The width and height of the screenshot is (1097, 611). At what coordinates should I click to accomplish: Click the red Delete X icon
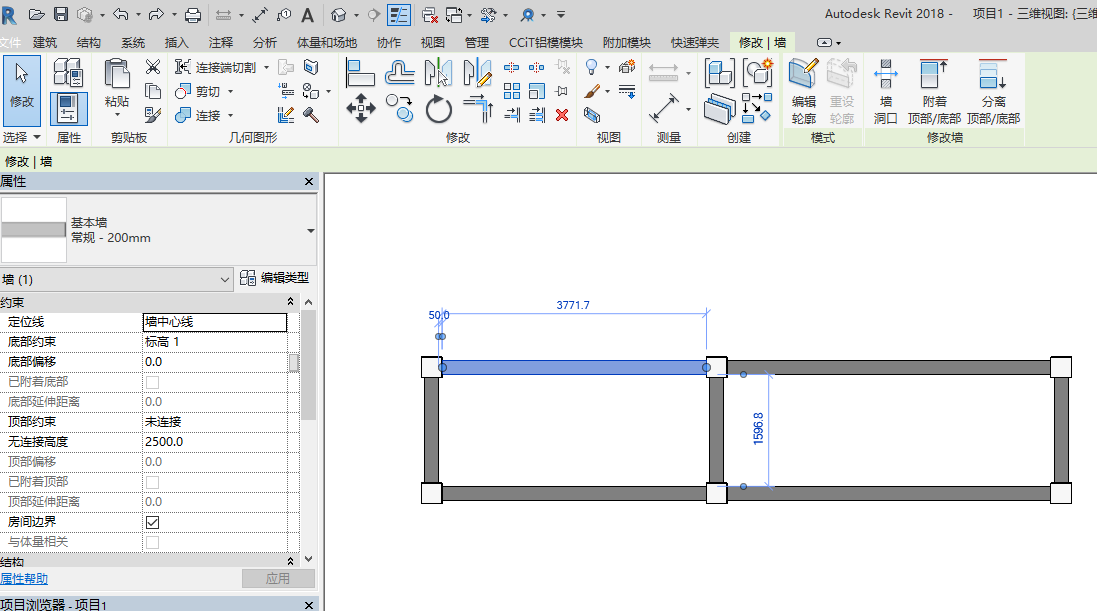click(x=562, y=115)
